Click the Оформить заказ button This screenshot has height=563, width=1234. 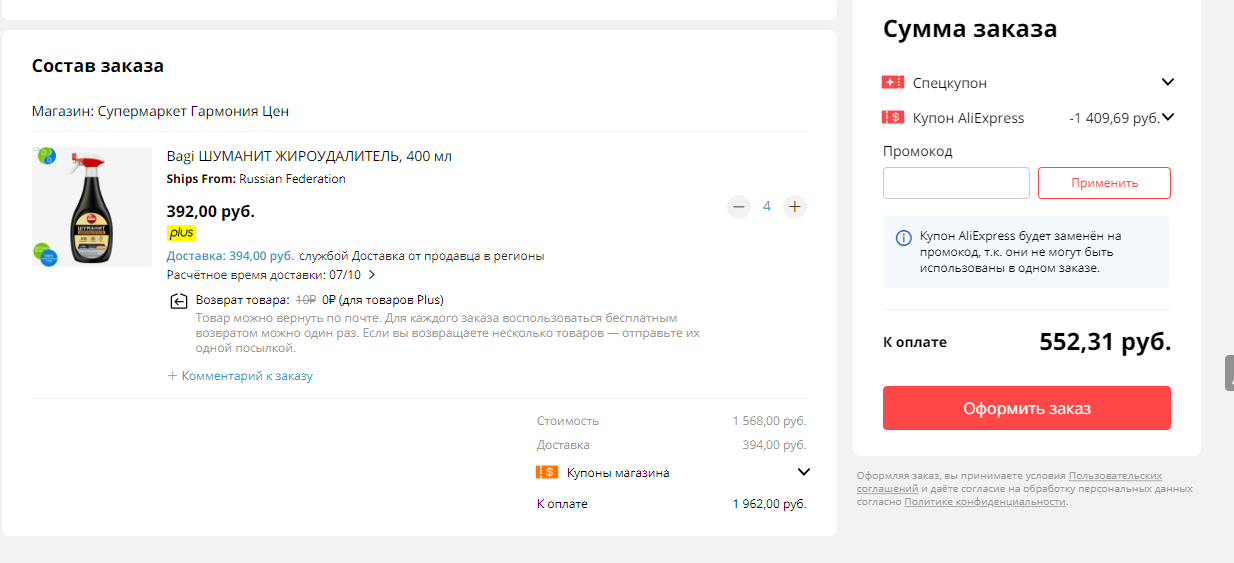click(1027, 408)
